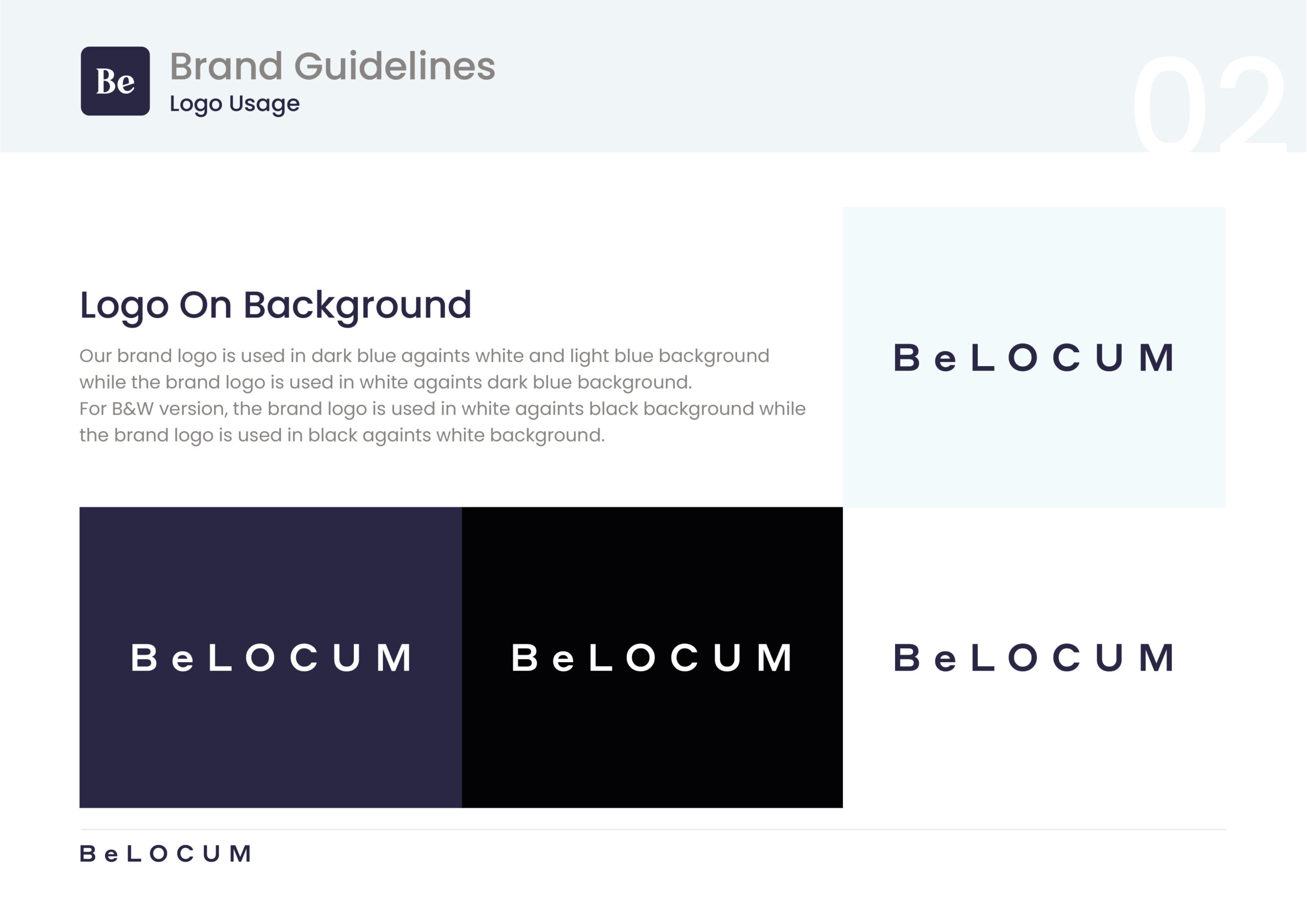1307x924 pixels.
Task: Click the line starting "Our brand logo is used"
Action: point(424,356)
